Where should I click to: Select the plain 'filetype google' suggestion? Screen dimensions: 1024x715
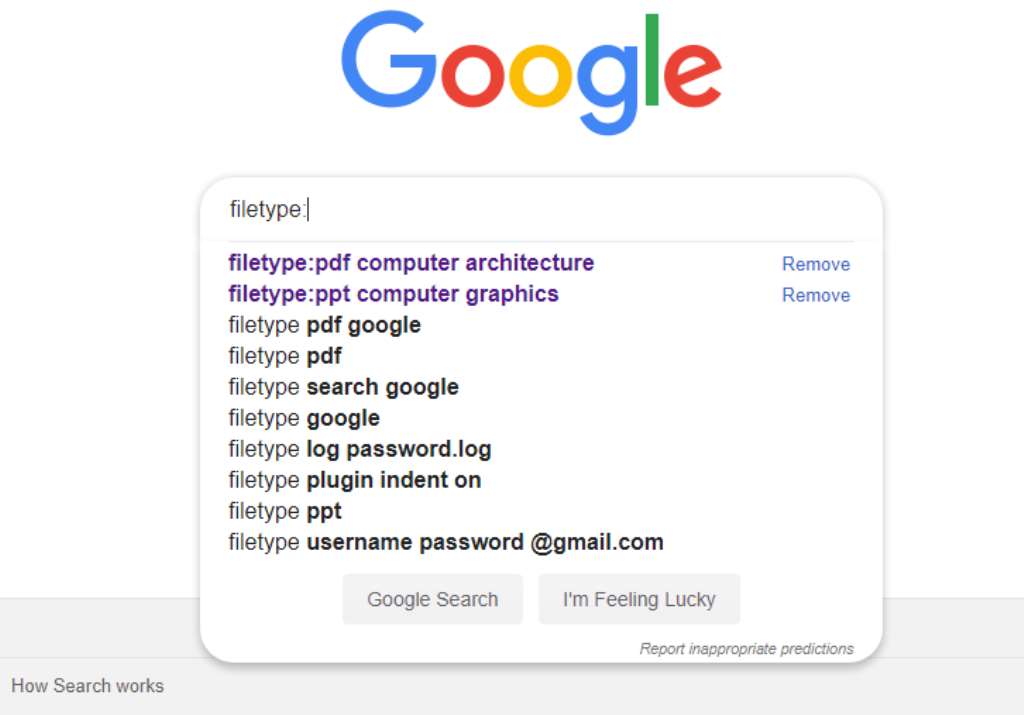(x=304, y=418)
